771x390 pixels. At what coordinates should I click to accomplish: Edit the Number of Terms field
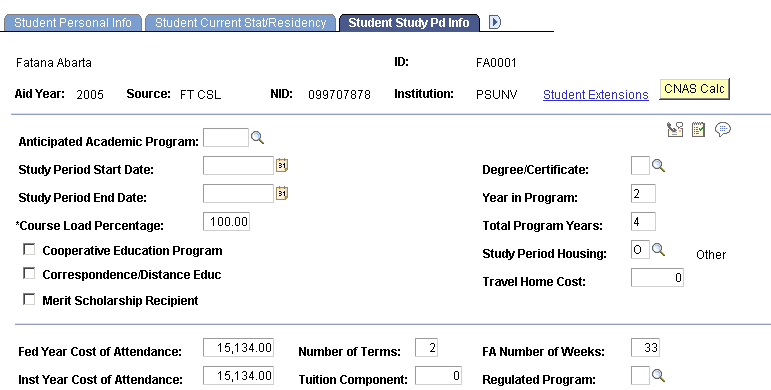(426, 348)
